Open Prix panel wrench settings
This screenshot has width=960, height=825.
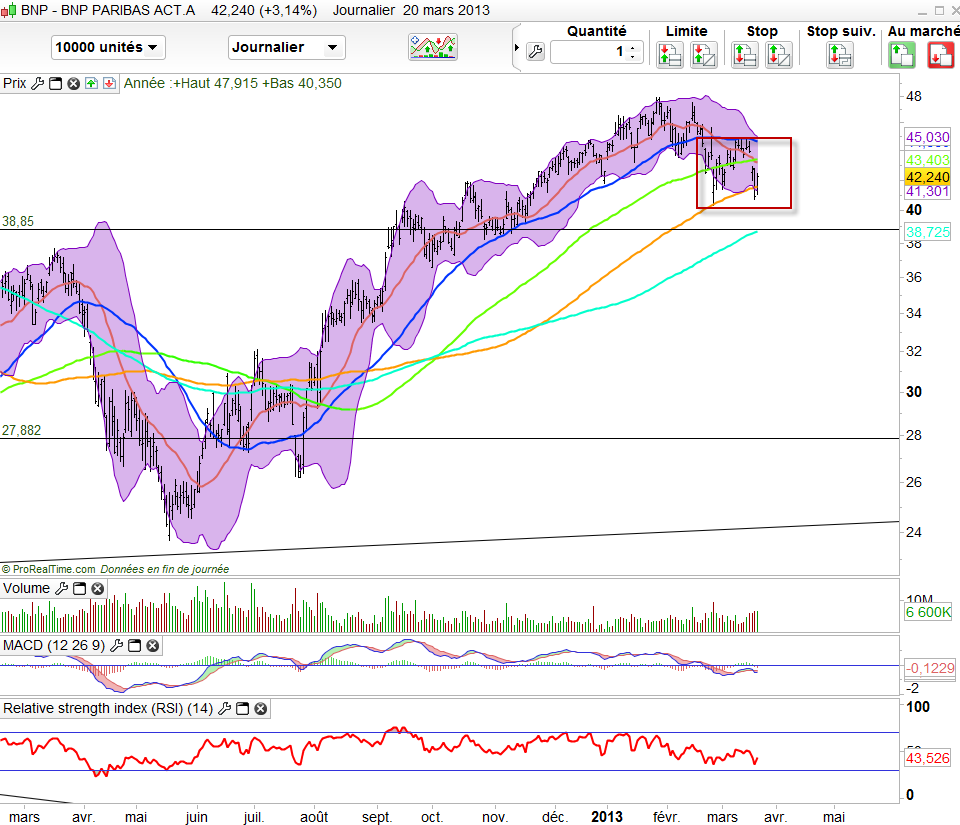(x=38, y=84)
